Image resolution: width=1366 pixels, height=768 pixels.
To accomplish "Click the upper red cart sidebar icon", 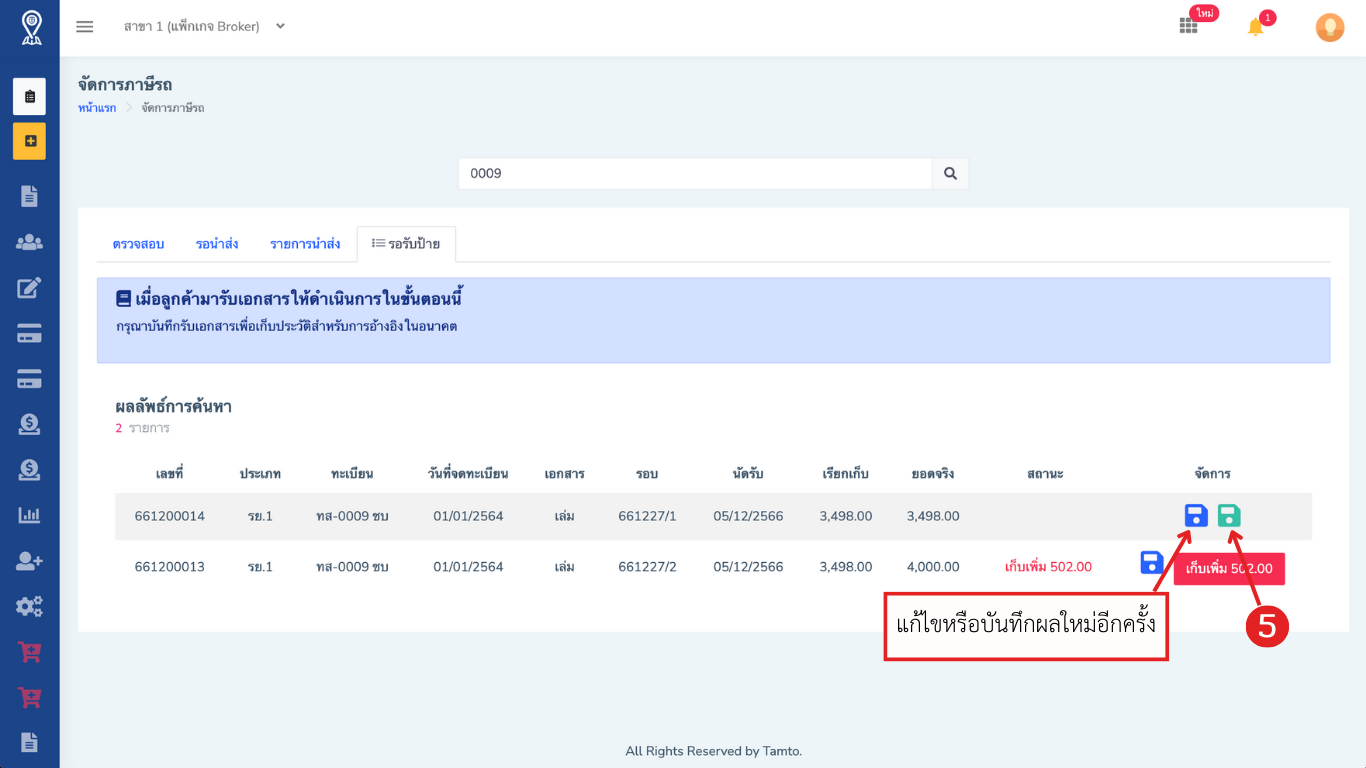I will coord(30,652).
